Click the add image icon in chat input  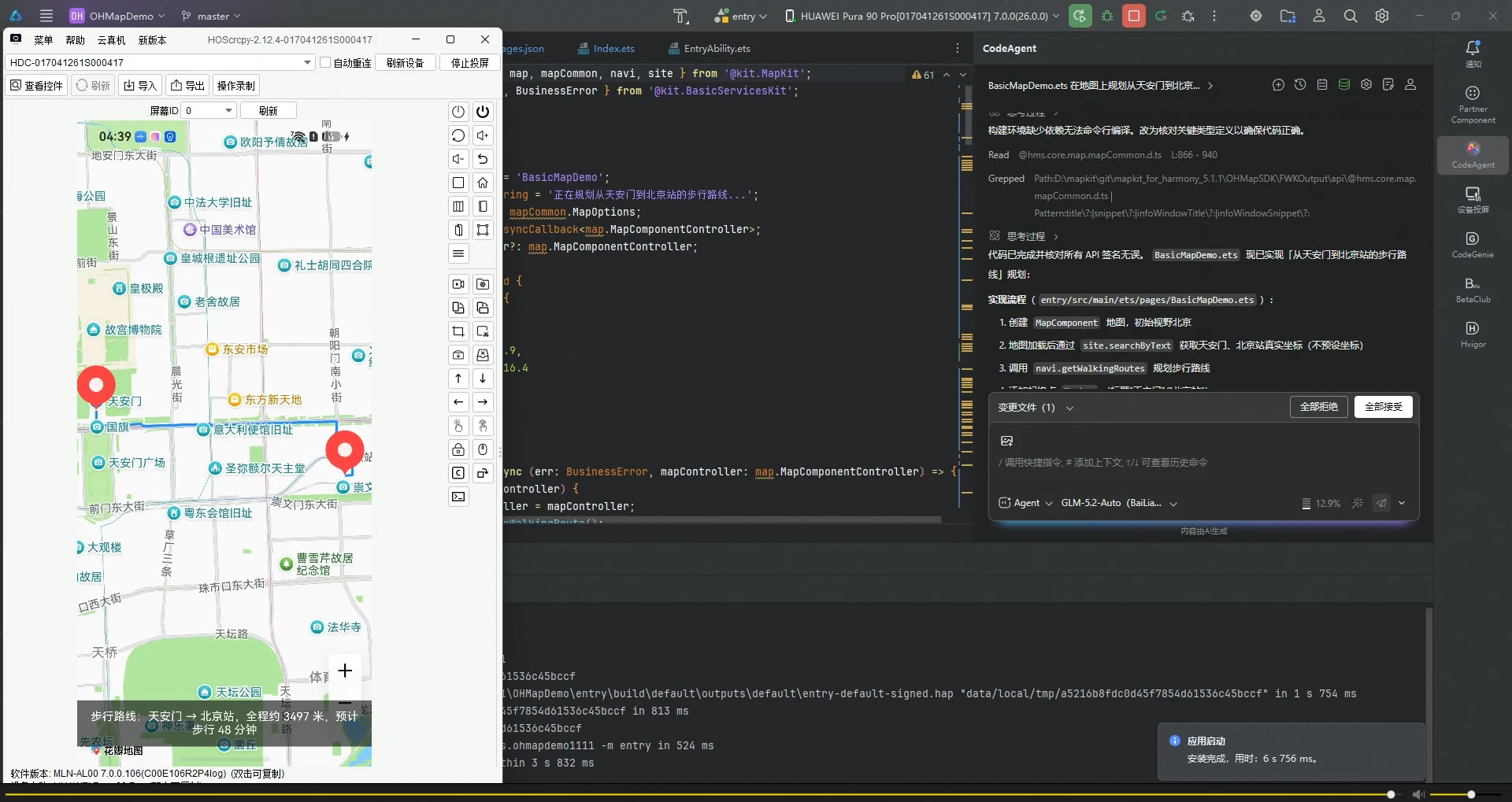pos(1006,441)
